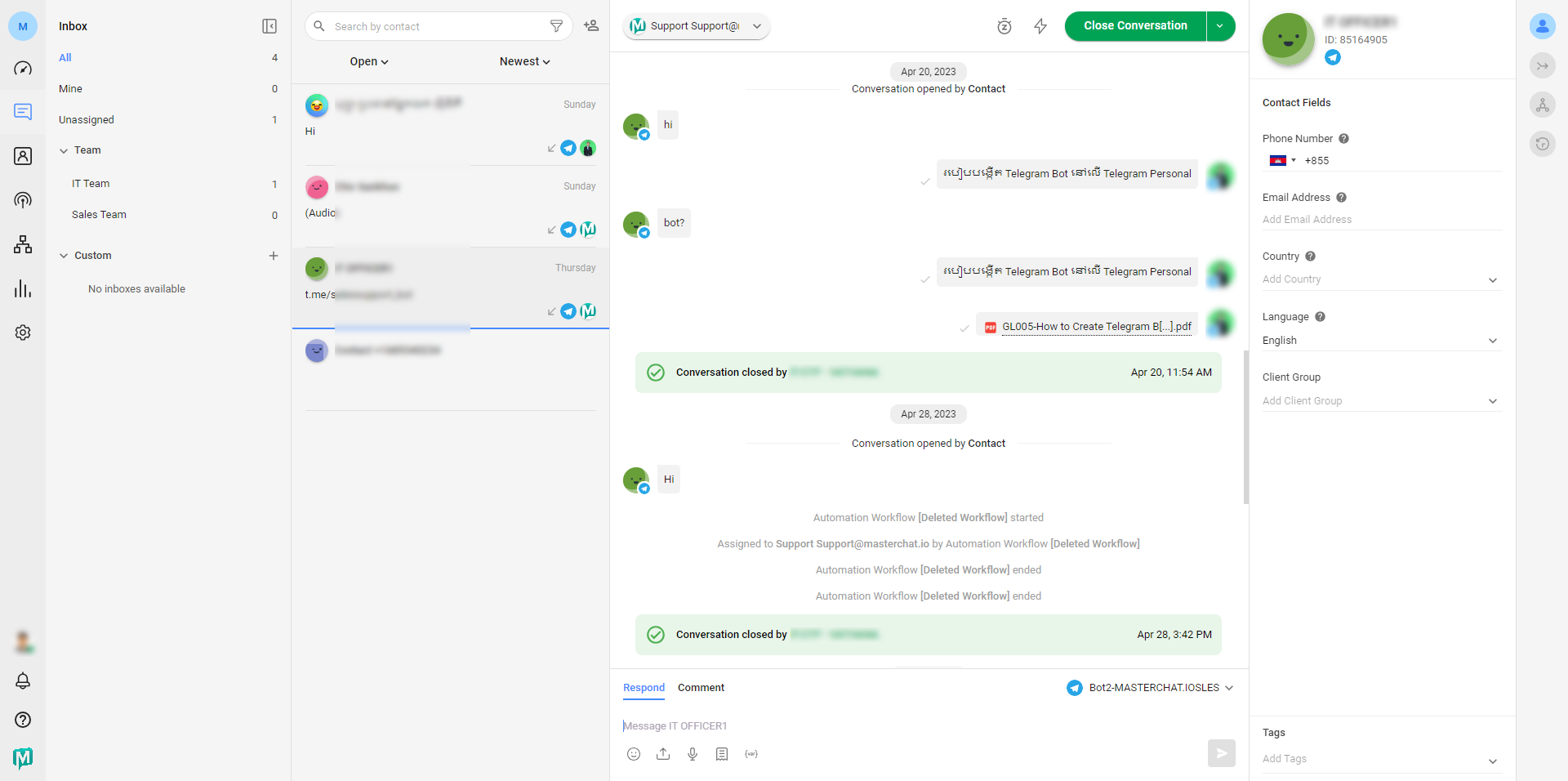1568x781 pixels.
Task: Click the Add Email Address field
Action: (1381, 220)
